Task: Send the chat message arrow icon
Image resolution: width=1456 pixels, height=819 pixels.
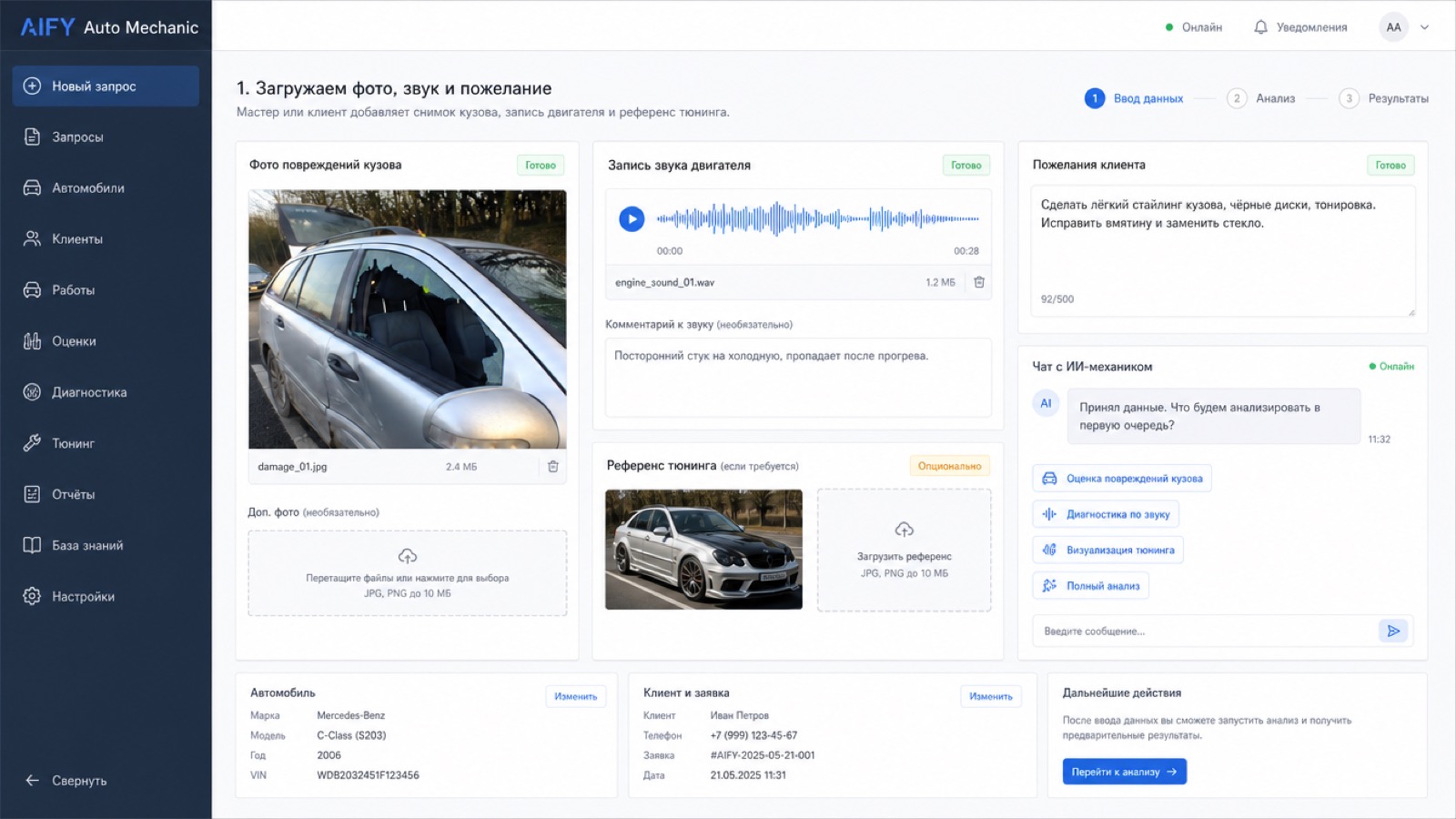Action: (1393, 631)
